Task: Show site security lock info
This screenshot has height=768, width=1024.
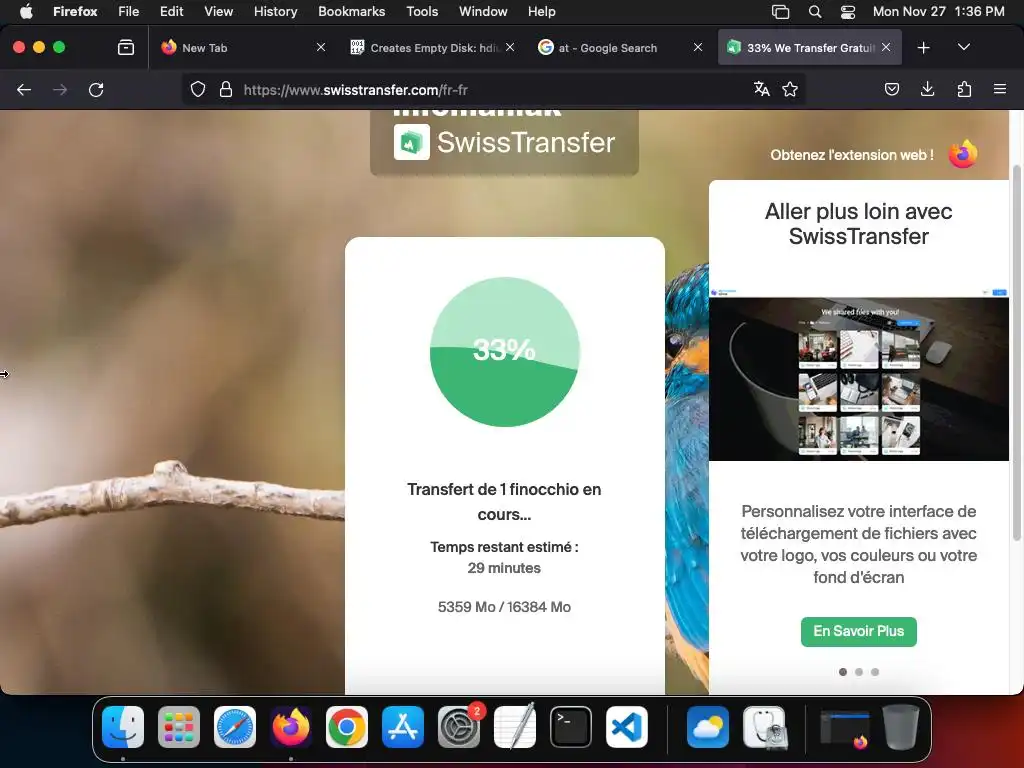Action: (226, 89)
